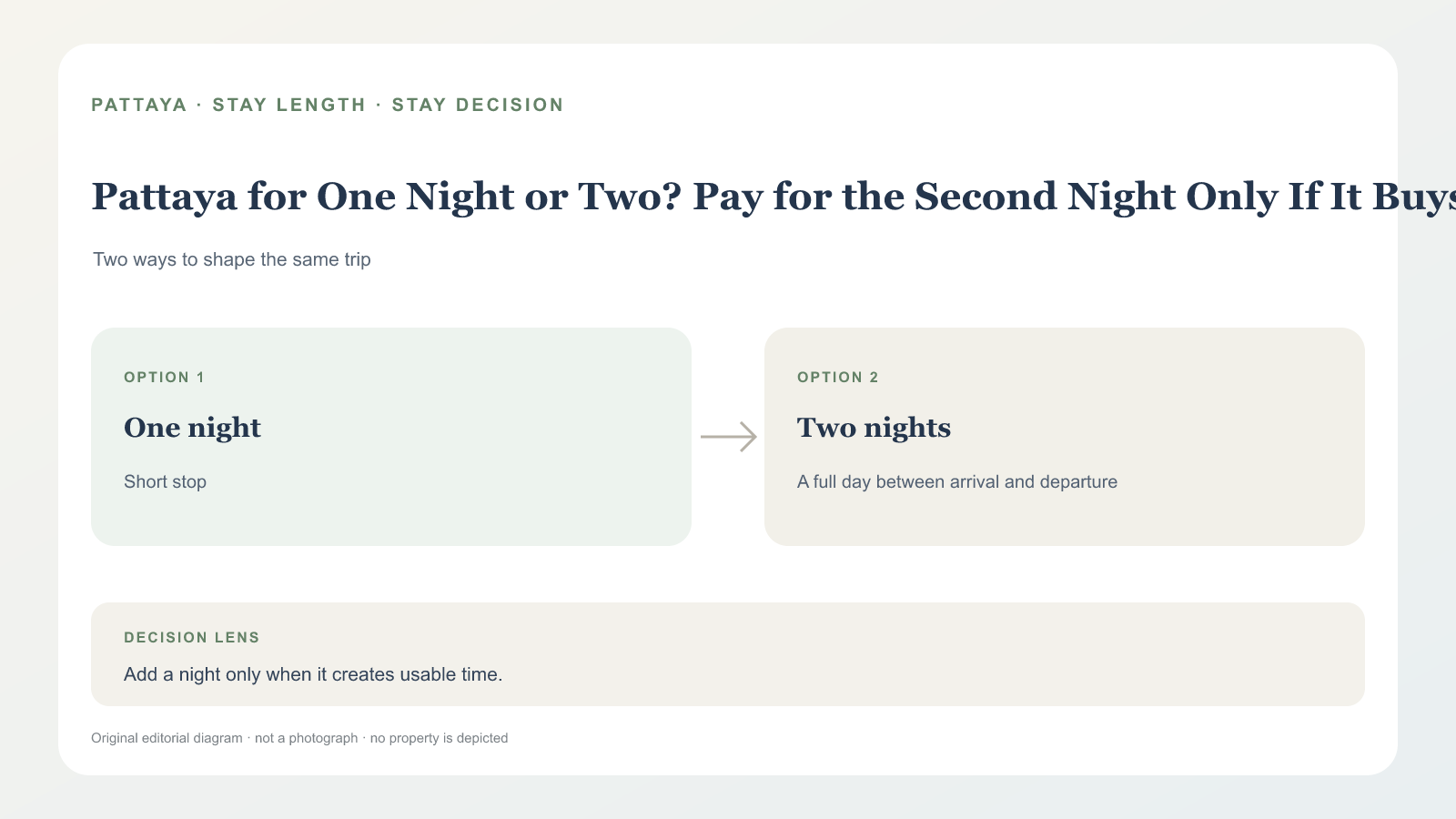Click the not a photograph footnote text
Viewport: 1456px width, 819px height.
tap(307, 738)
